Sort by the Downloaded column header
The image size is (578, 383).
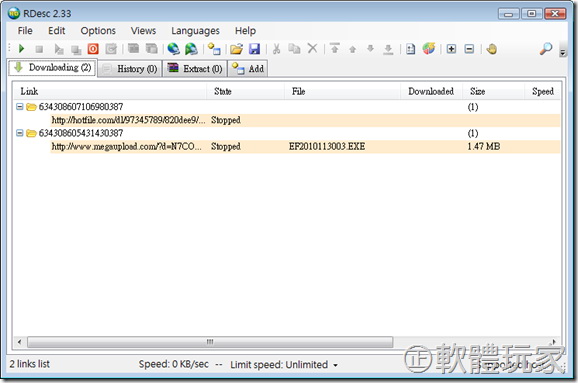431,91
